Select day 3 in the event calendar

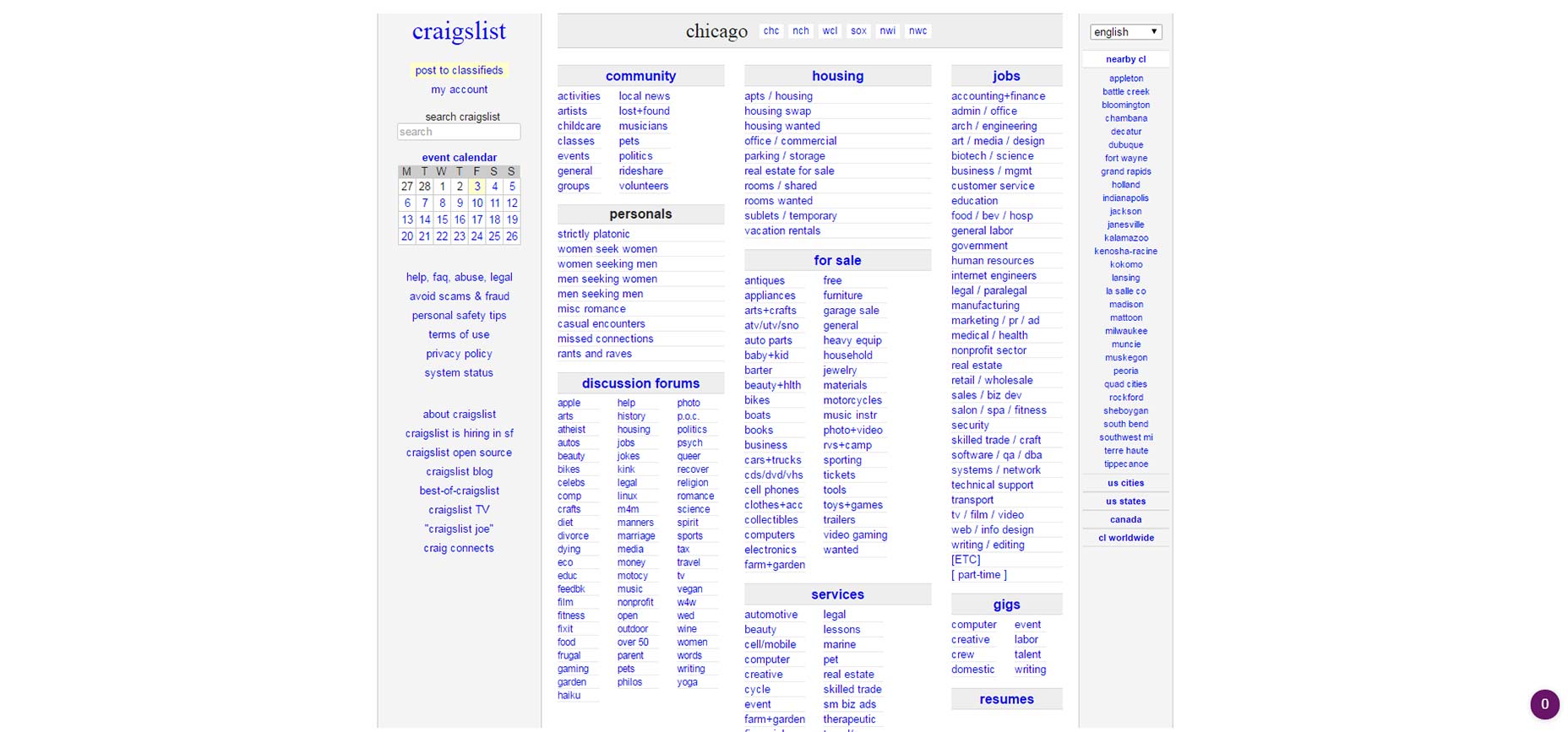coord(476,187)
